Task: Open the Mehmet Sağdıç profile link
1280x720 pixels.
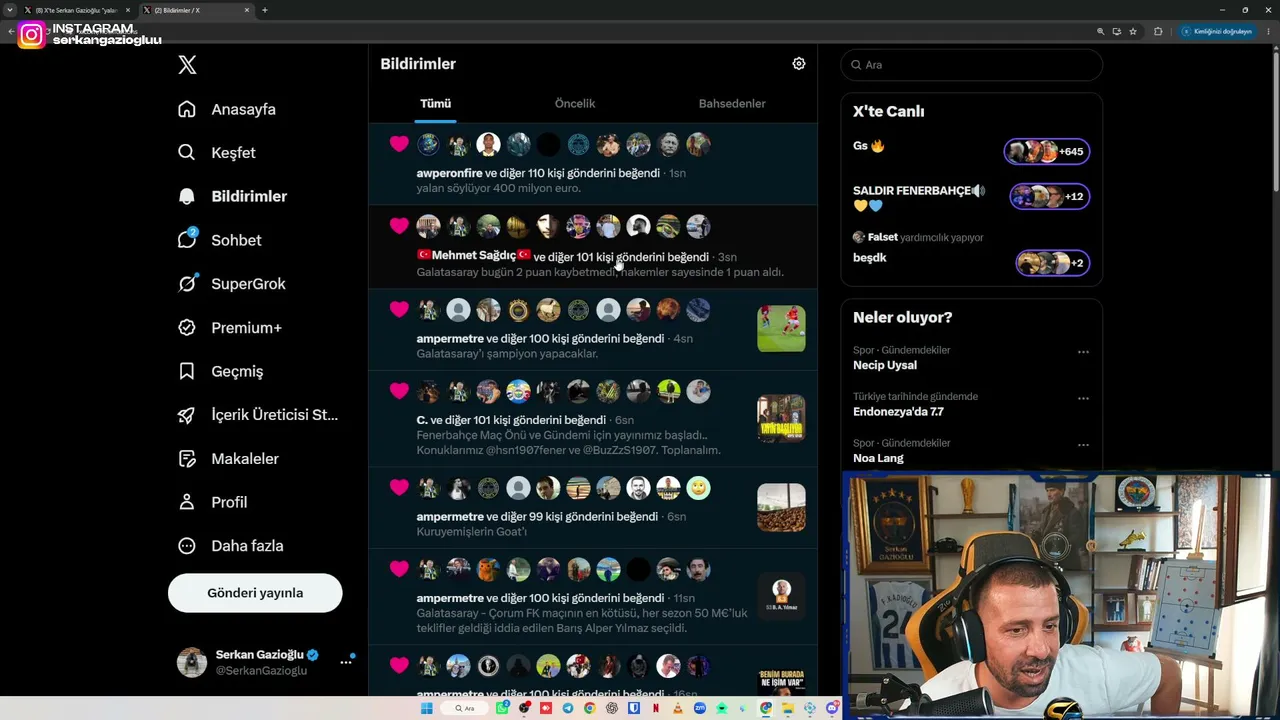Action: click(x=474, y=256)
